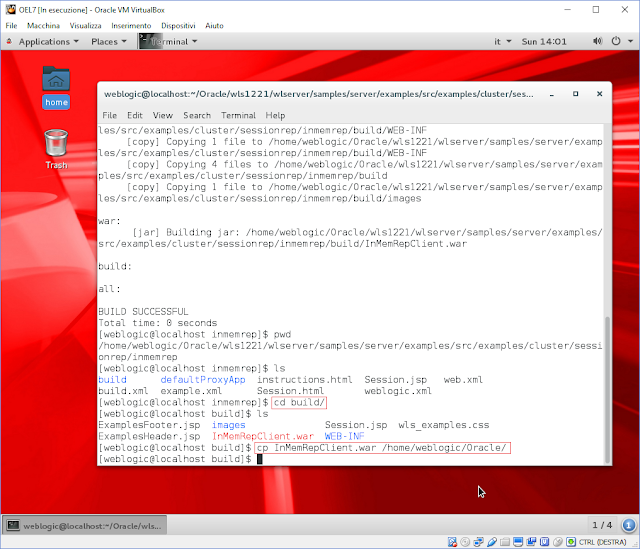Click the VirtualBox virtualization features status icon

click(x=544, y=542)
